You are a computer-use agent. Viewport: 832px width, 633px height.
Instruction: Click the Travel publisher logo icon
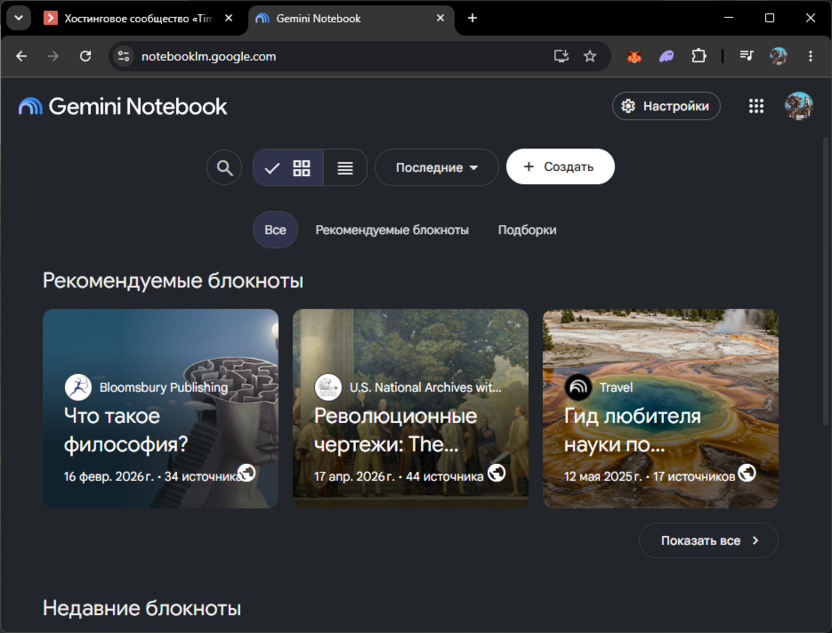click(x=578, y=387)
